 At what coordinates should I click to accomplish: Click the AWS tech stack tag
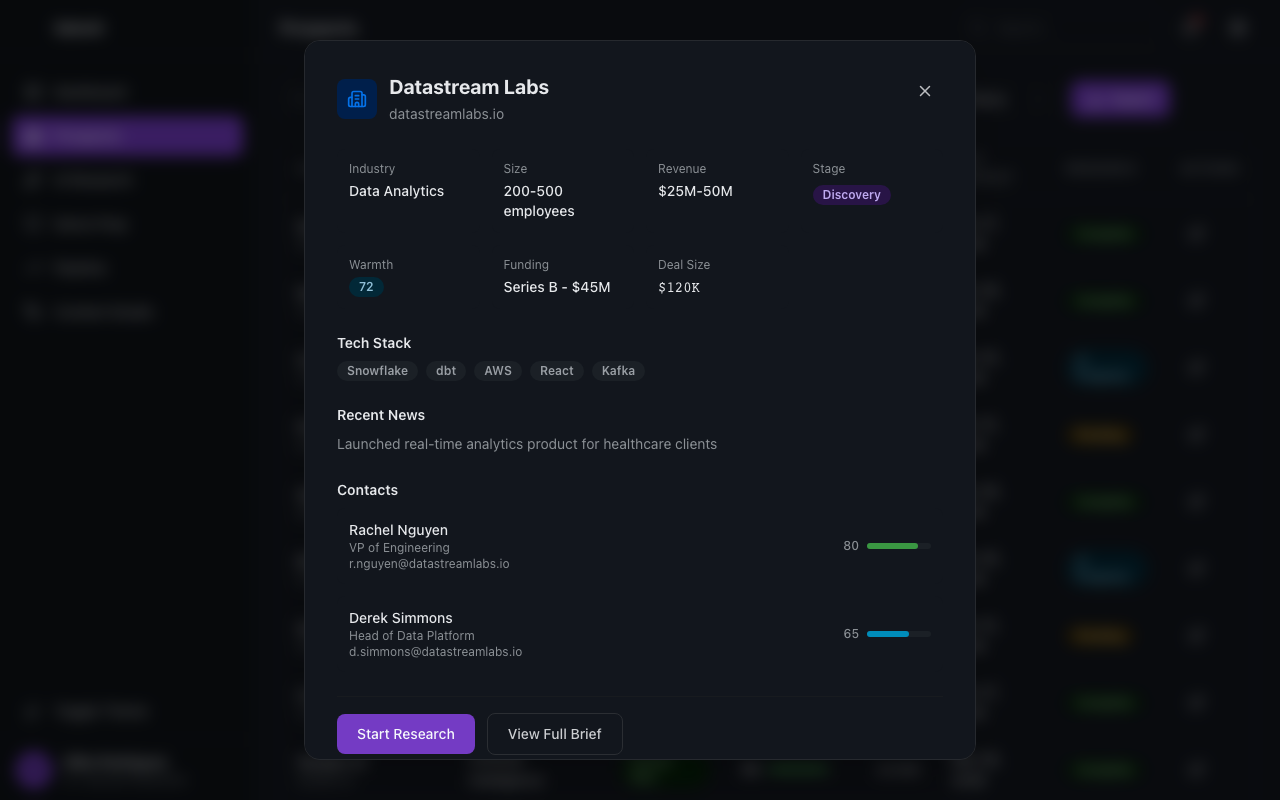(498, 371)
